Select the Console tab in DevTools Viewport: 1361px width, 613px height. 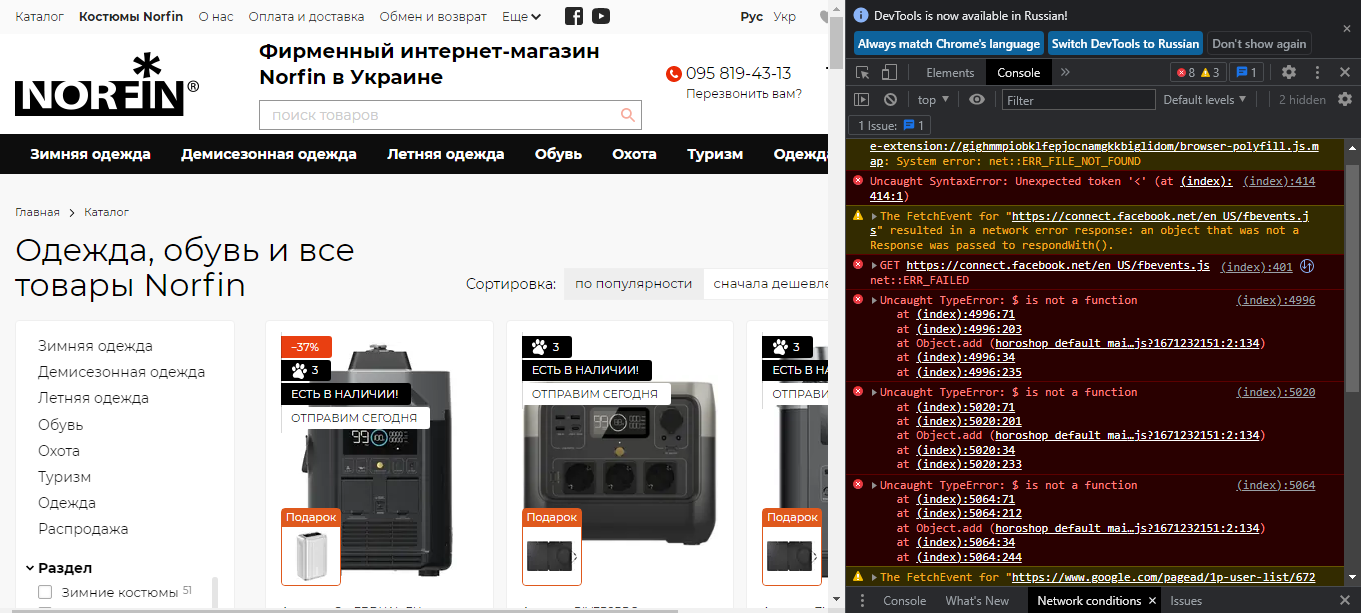coord(1018,72)
